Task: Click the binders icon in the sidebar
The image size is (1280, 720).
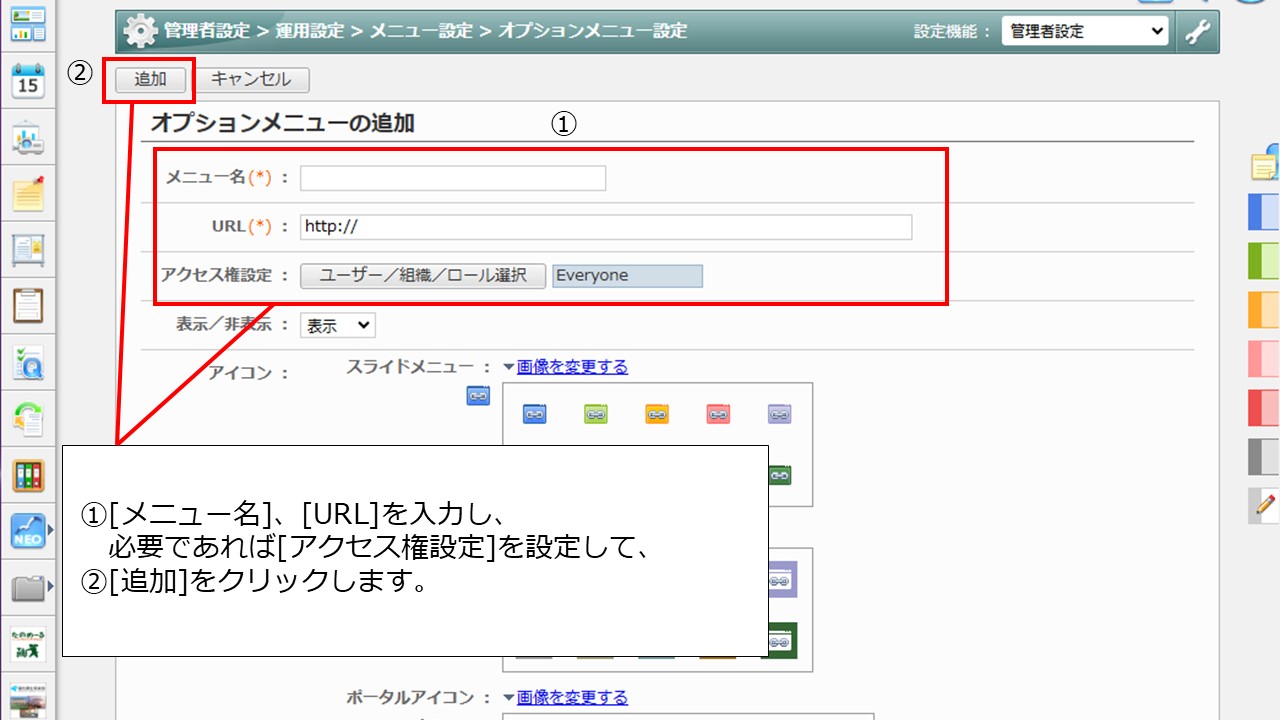Action: point(28,475)
